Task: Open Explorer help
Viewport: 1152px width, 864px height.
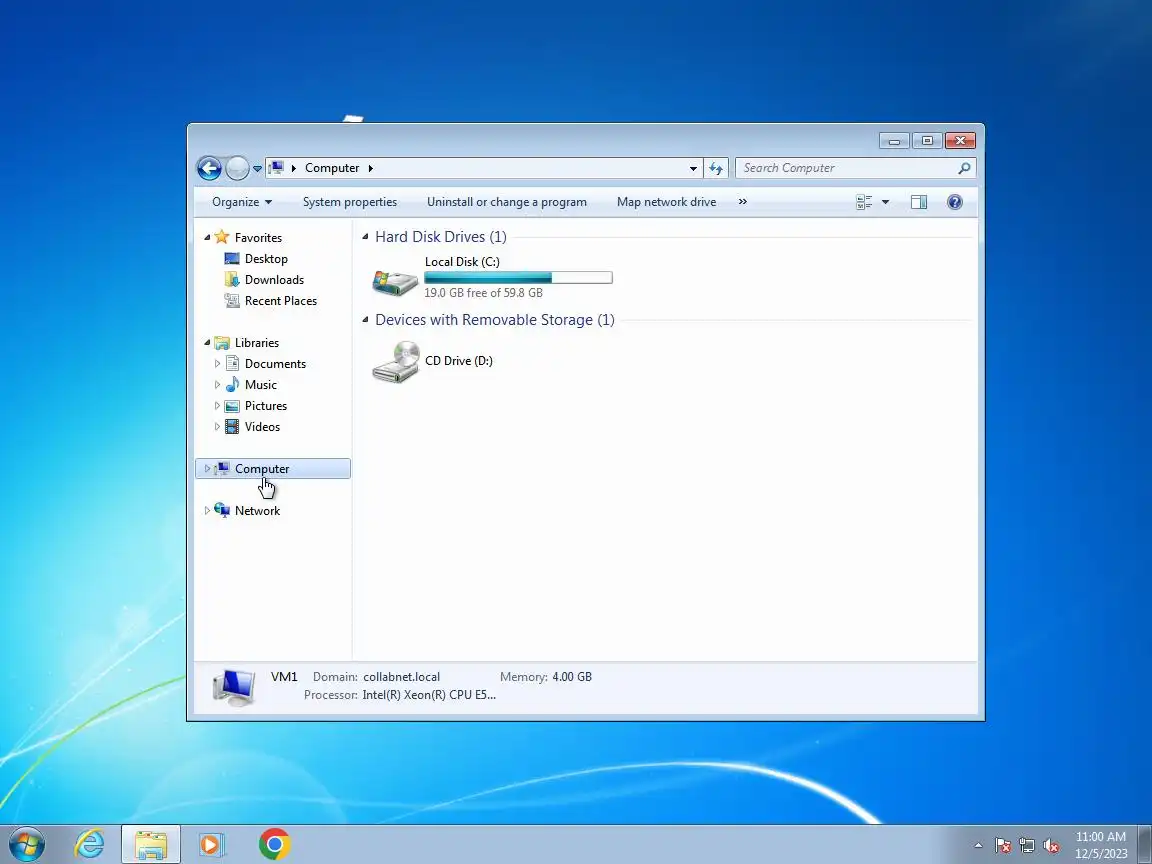Action: pyautogui.click(x=954, y=202)
